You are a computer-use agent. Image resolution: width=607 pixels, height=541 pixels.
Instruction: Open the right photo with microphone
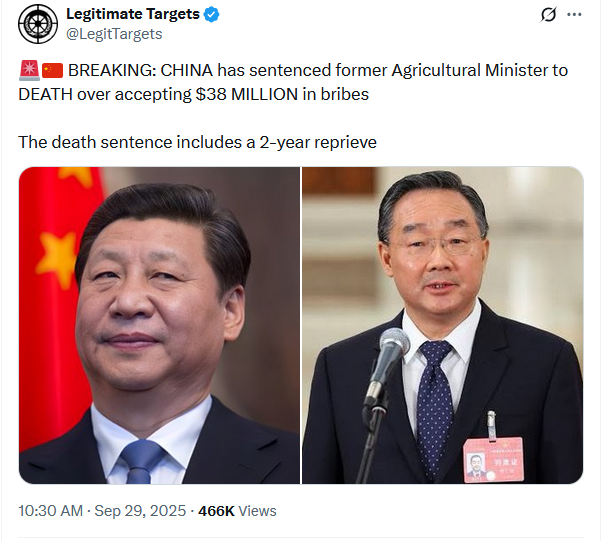[442, 325]
